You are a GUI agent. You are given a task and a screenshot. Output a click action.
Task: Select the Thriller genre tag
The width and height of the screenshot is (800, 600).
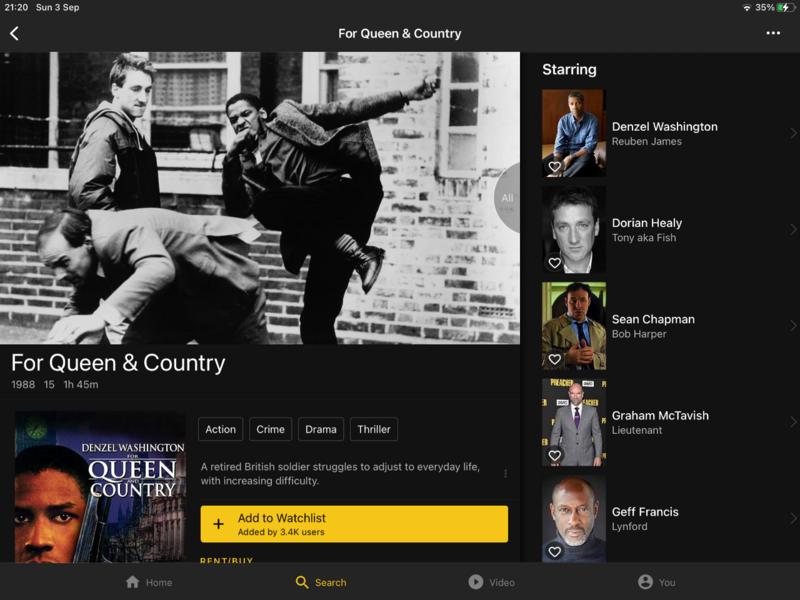tap(374, 429)
